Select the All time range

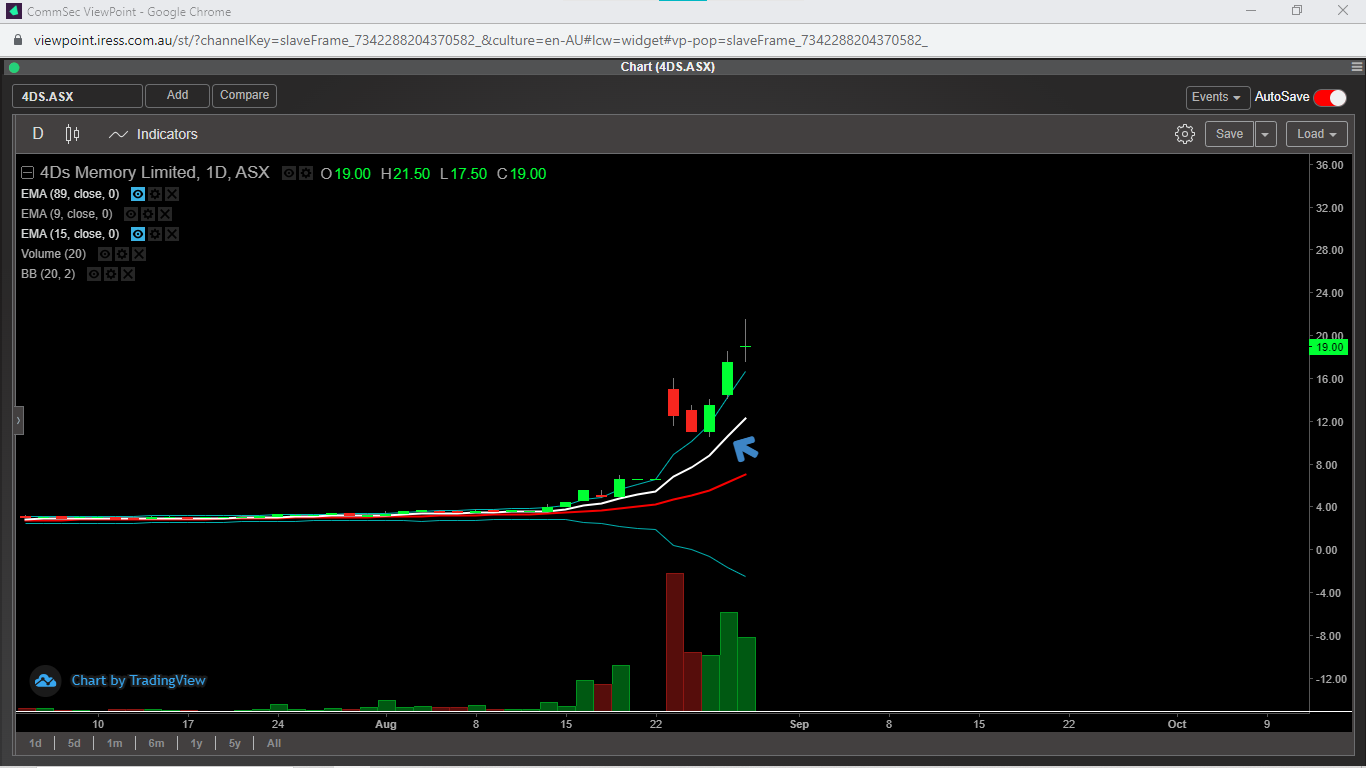274,743
